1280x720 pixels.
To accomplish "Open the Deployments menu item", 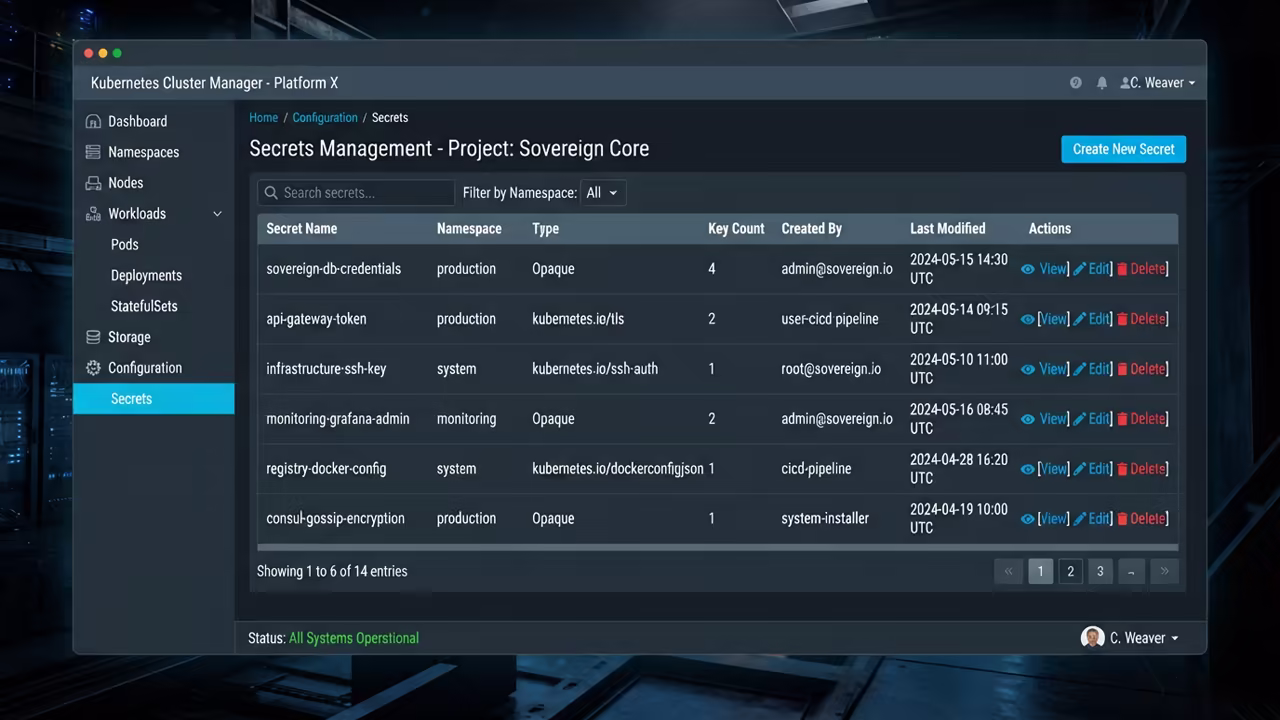I will point(146,275).
